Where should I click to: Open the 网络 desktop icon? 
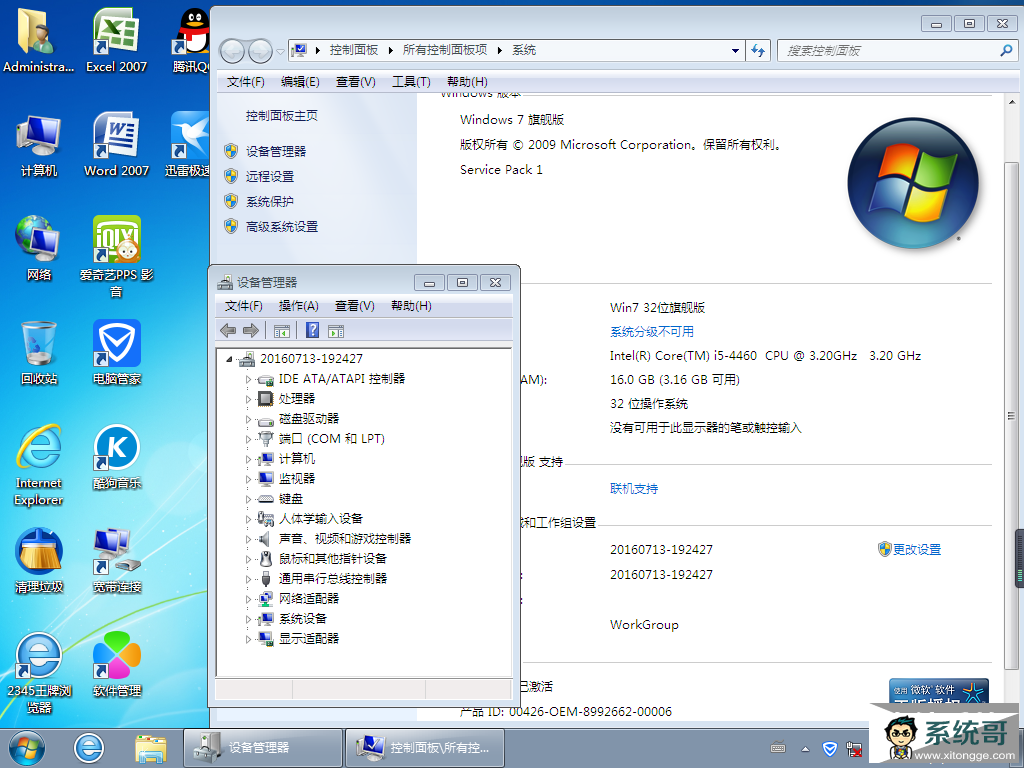pyautogui.click(x=39, y=249)
